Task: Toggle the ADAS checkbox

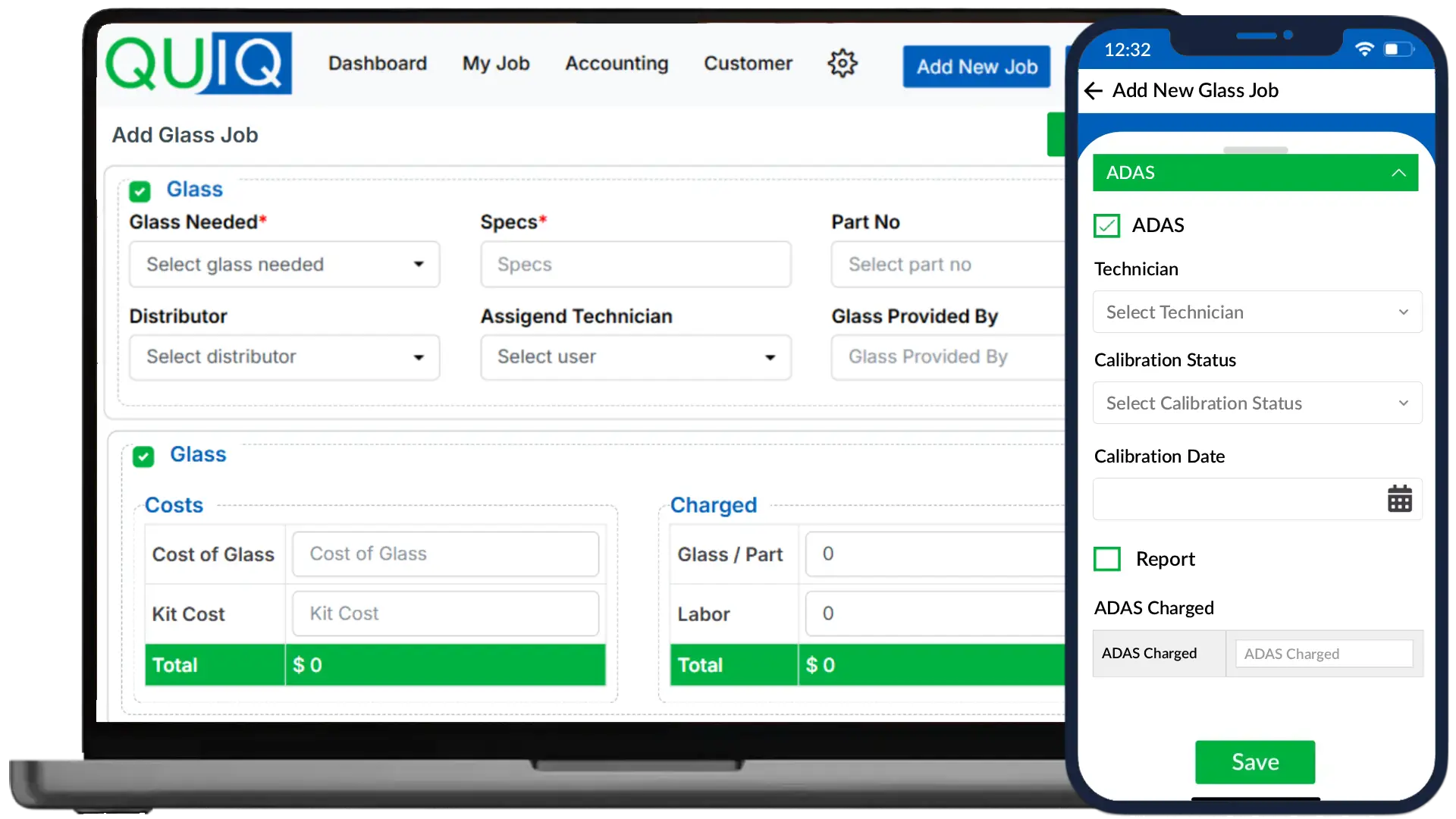Action: pyautogui.click(x=1106, y=225)
